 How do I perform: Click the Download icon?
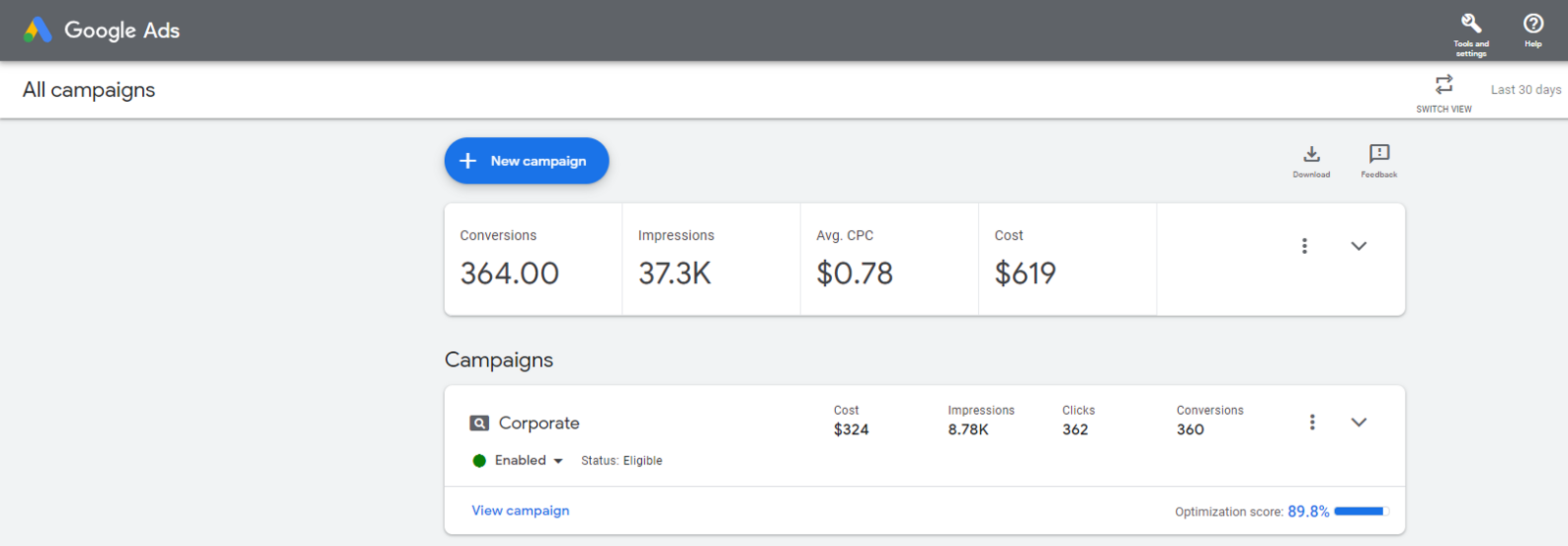pos(1311,154)
